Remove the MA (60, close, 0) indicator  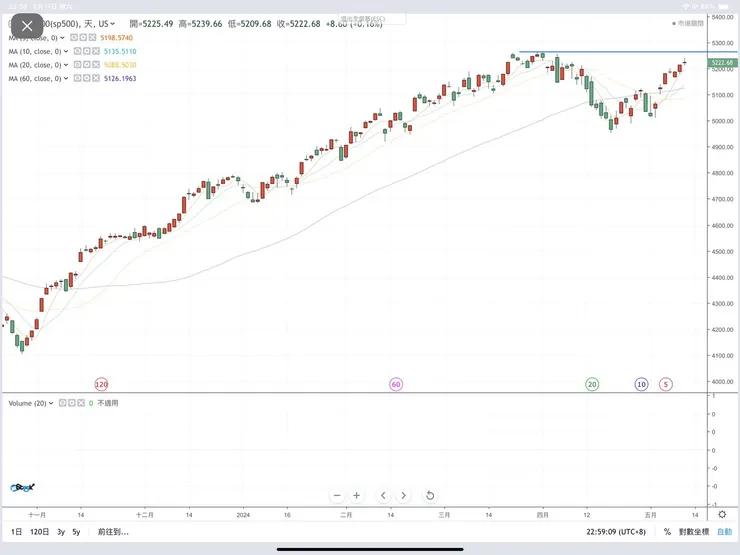point(96,78)
